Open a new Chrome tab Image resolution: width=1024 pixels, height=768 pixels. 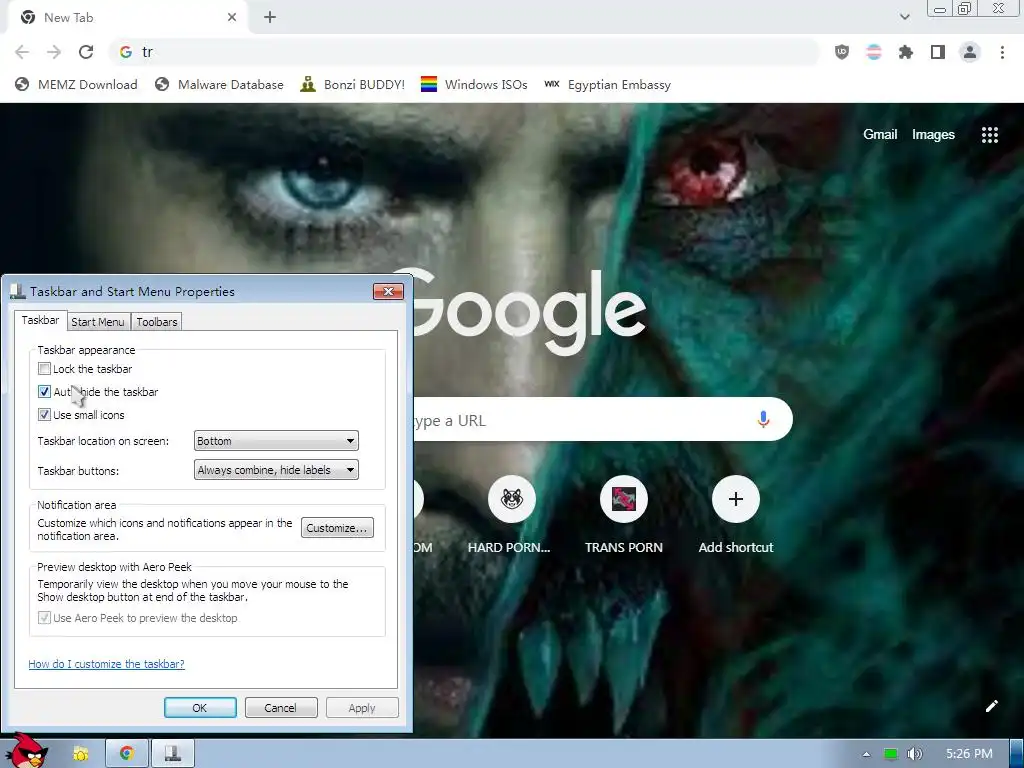[270, 18]
